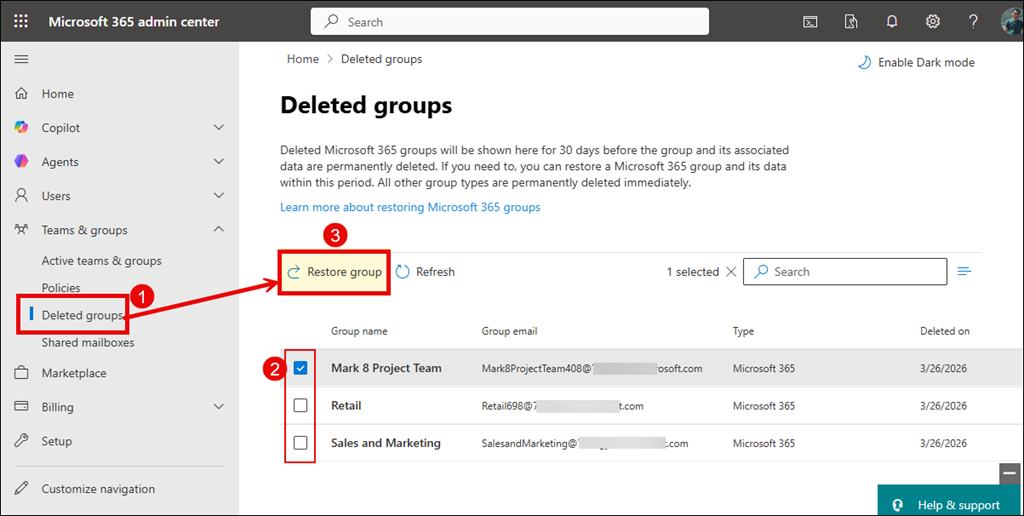Click the 1 selected text
This screenshot has width=1024, height=516.
tap(692, 272)
